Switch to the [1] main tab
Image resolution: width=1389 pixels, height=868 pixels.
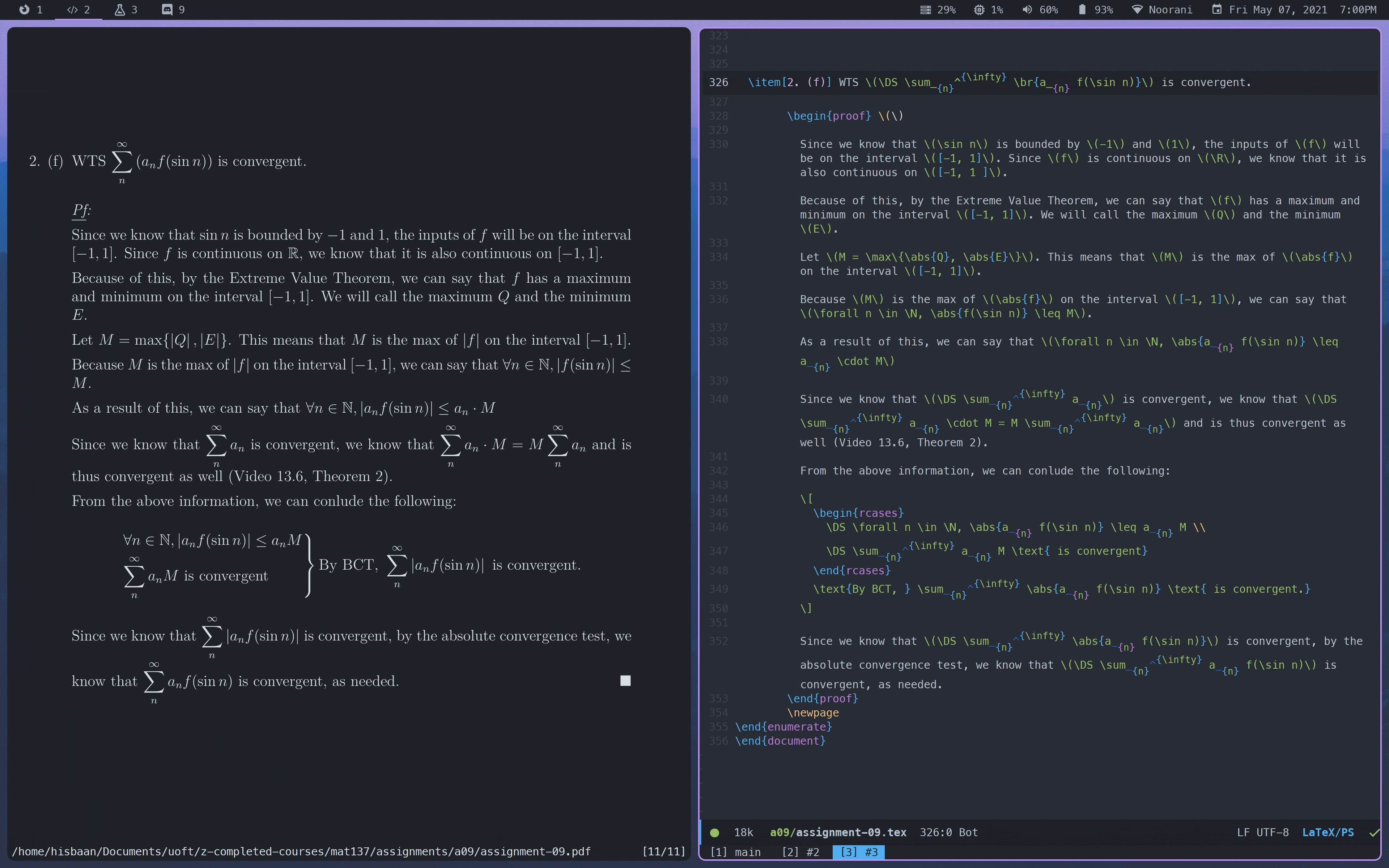(x=735, y=852)
